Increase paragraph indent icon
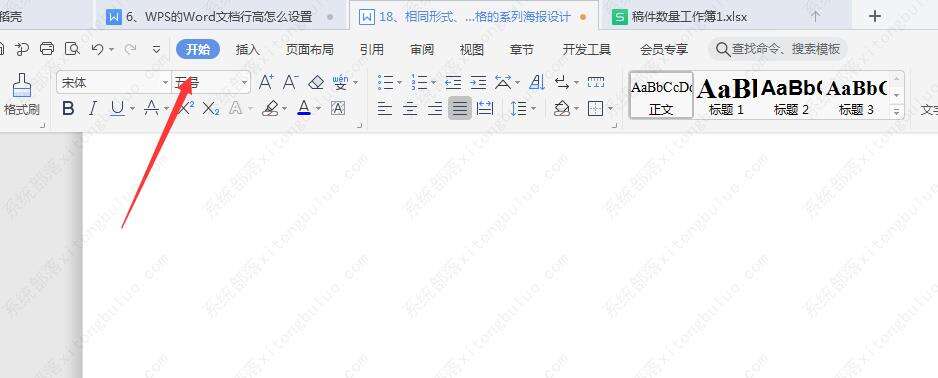 pyautogui.click(x=478, y=83)
